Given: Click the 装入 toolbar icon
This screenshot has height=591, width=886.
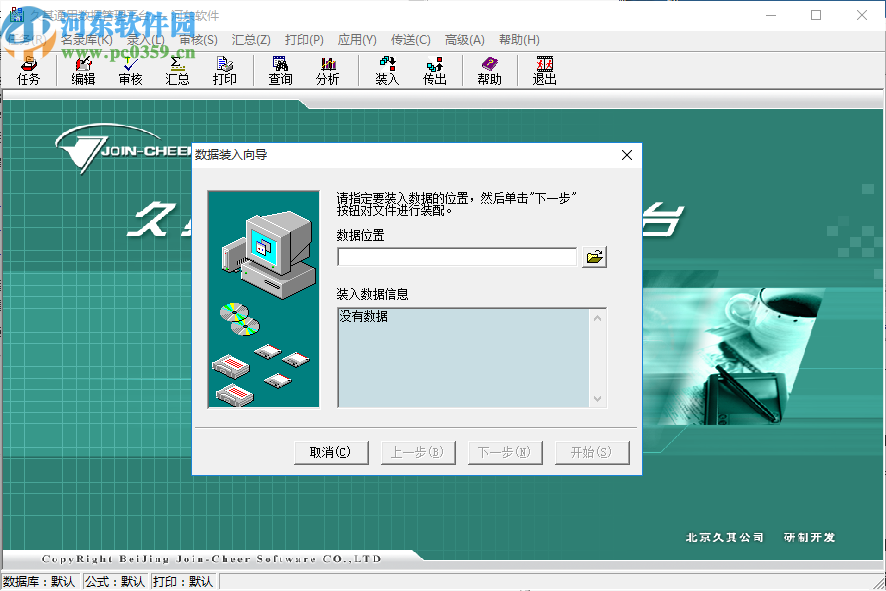Looking at the screenshot, I should click(387, 71).
